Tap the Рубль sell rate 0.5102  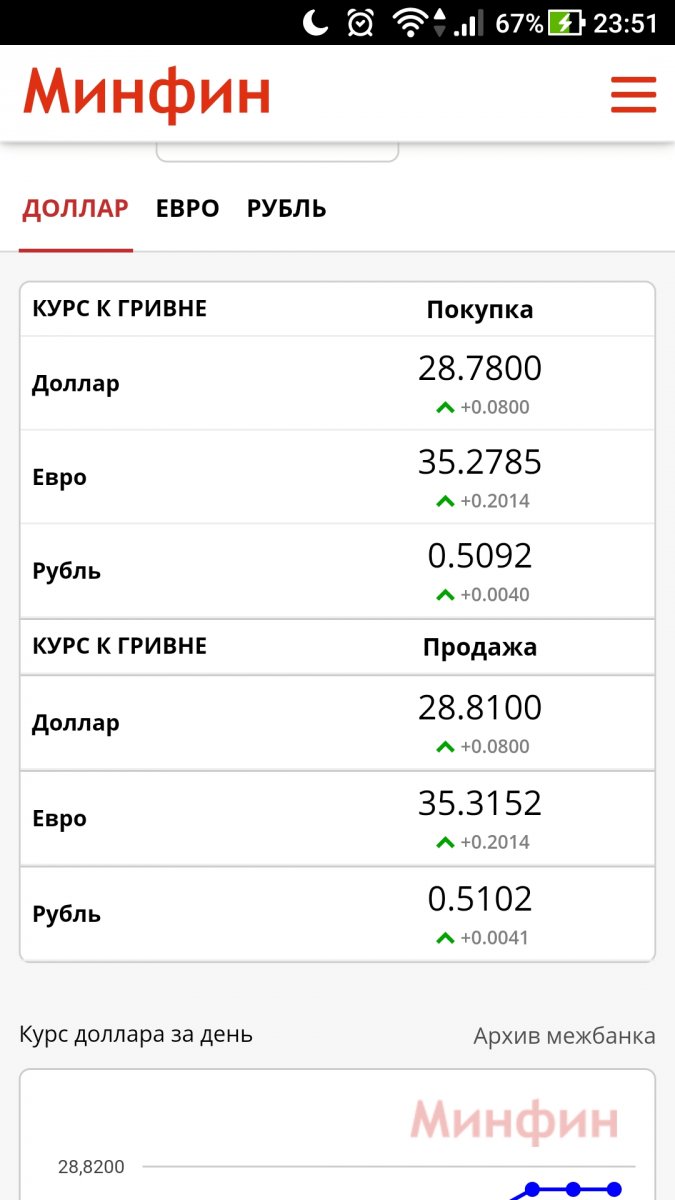480,899
